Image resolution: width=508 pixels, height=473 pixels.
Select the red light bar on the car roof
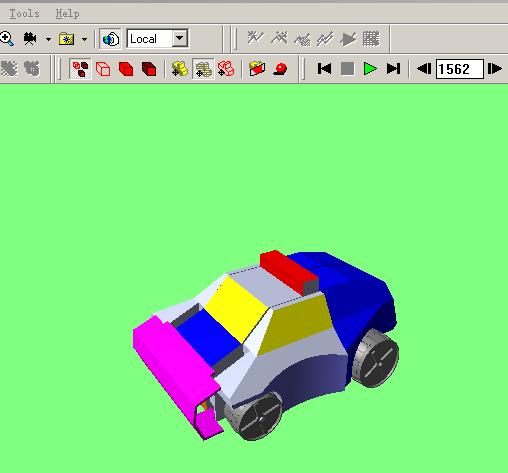point(287,272)
